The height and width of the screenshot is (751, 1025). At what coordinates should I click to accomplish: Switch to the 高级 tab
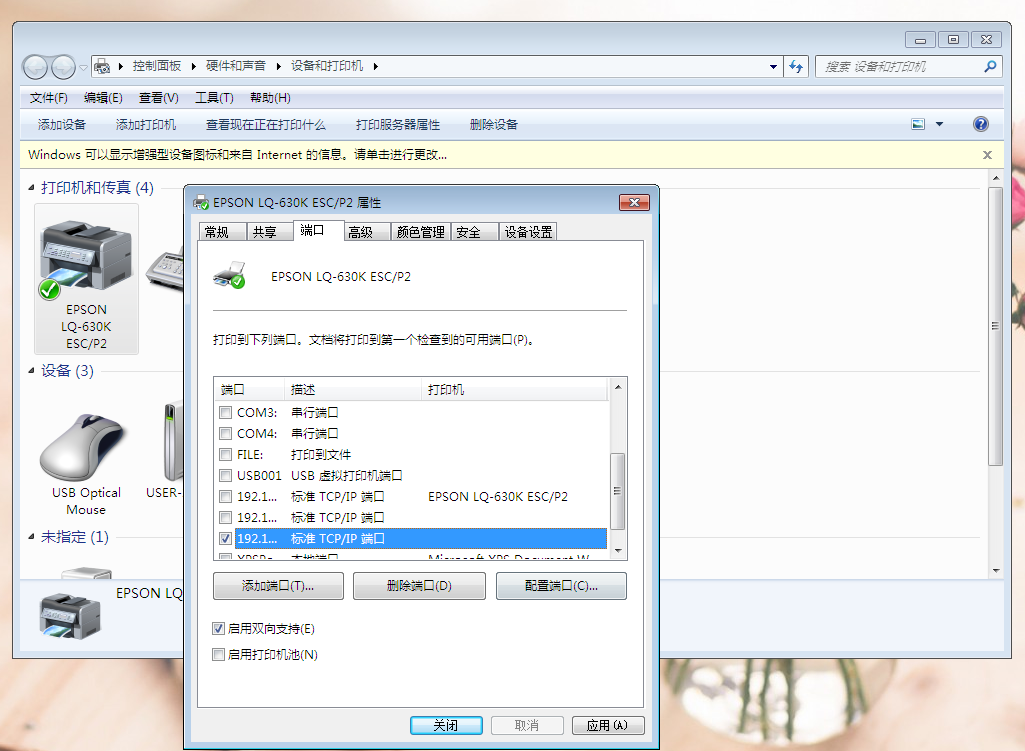(x=367, y=232)
